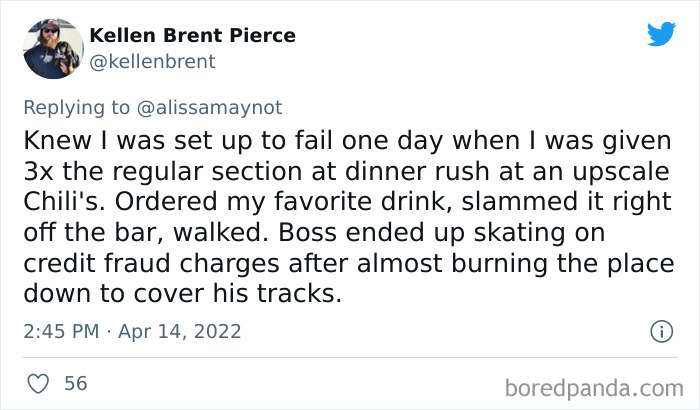Screen dimensions: 700x410
Task: Like the tweet with the heart icon
Action: point(36,383)
